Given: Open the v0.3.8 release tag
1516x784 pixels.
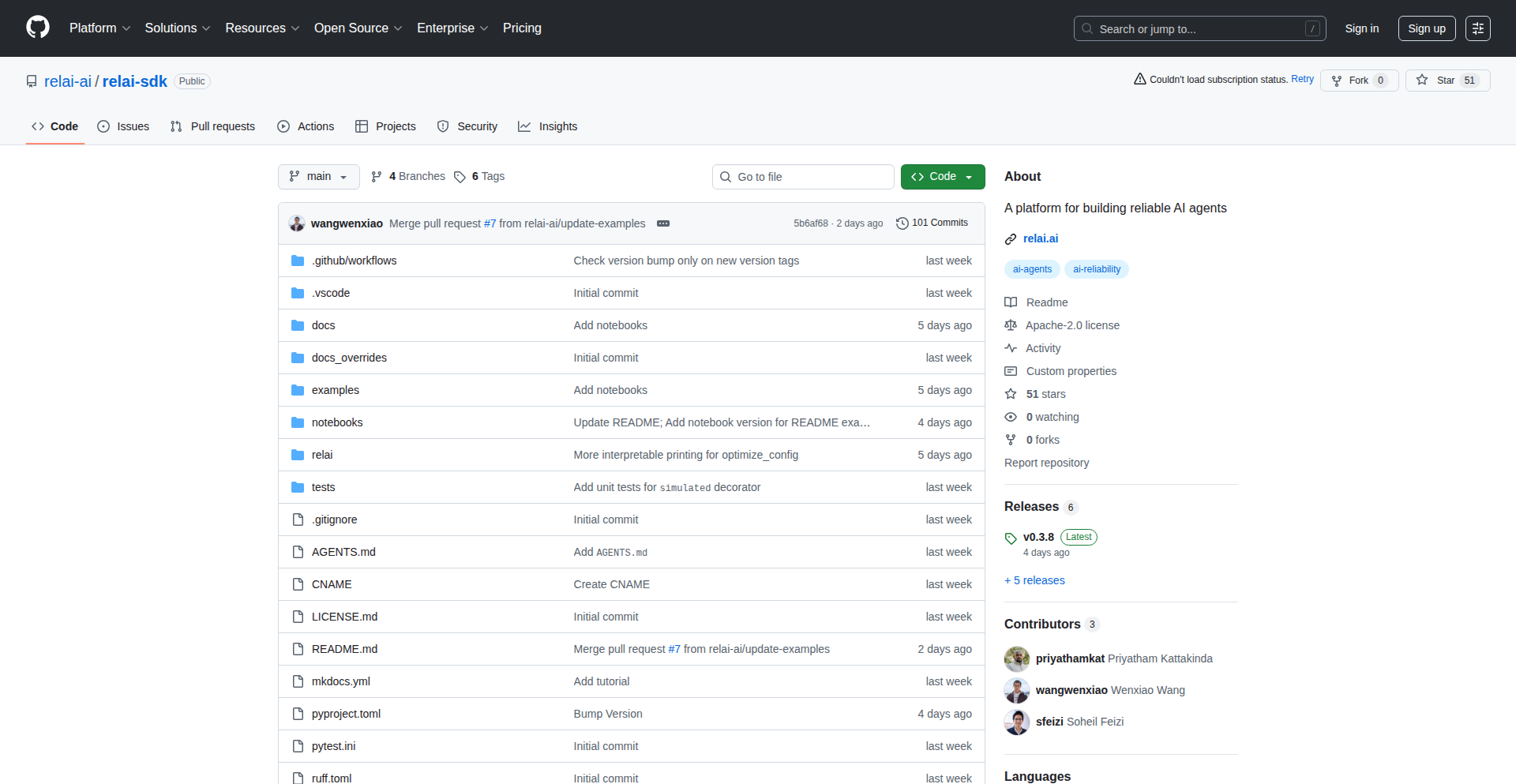Looking at the screenshot, I should 1038,537.
